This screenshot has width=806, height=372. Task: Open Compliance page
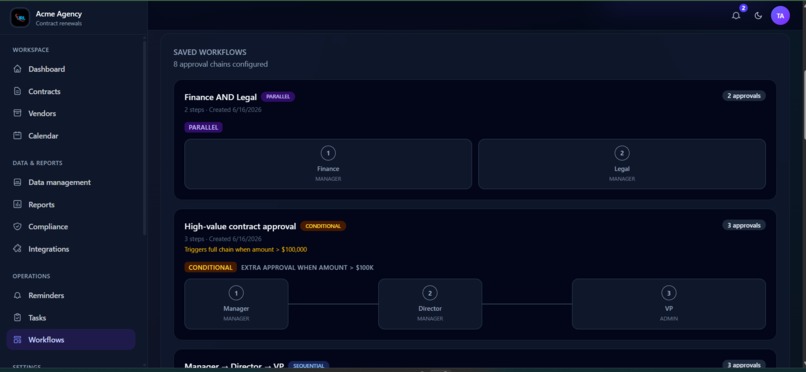(71, 227)
